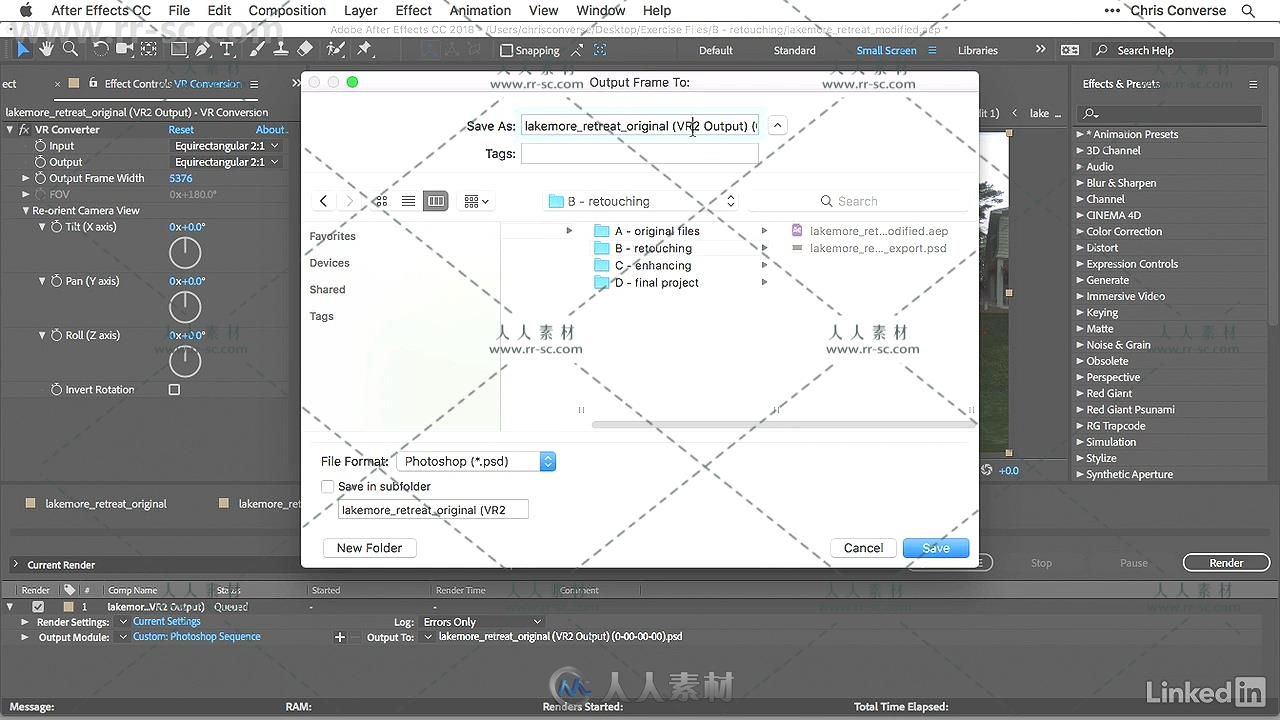The height and width of the screenshot is (720, 1280).
Task: Toggle the Snapping checkbox
Action: [x=506, y=50]
